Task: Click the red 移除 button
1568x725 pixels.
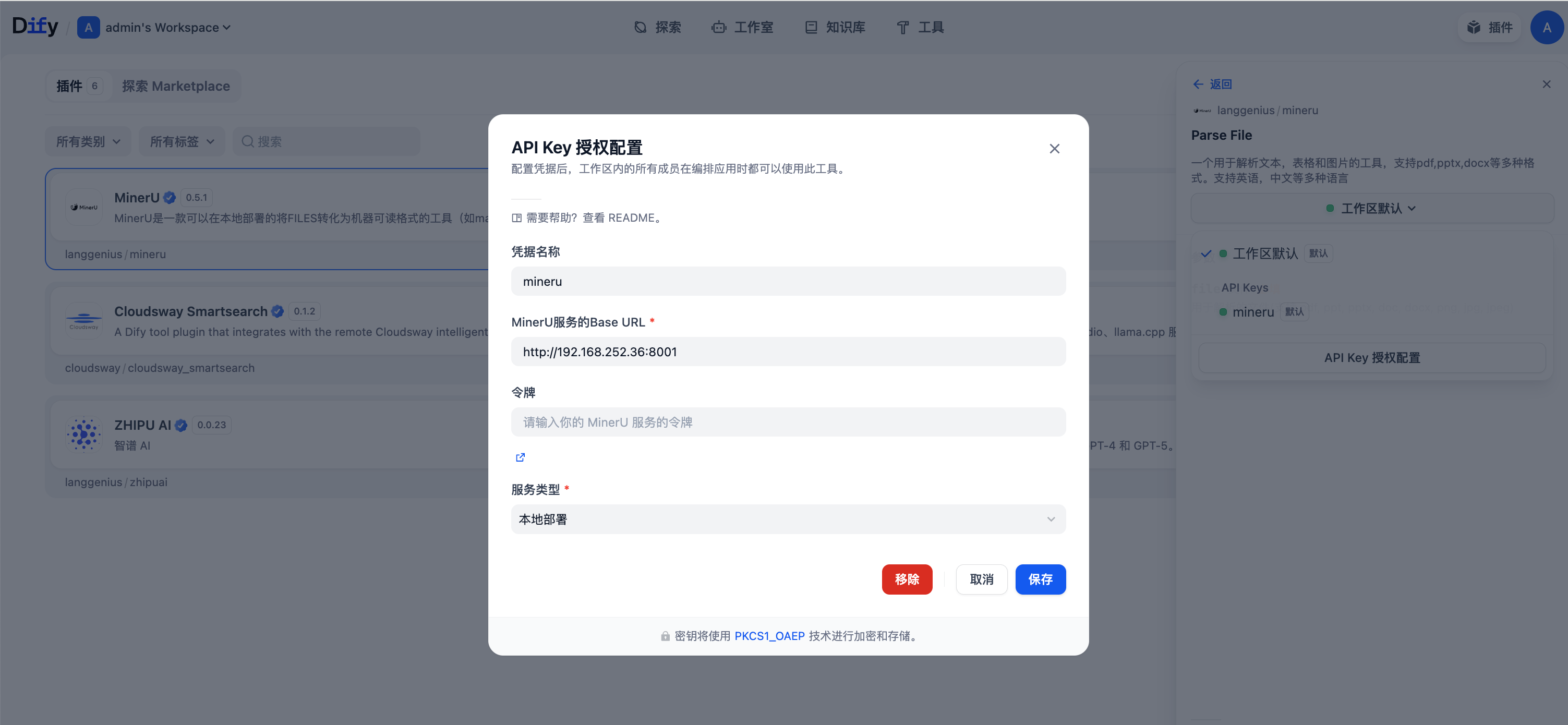Action: tap(907, 579)
